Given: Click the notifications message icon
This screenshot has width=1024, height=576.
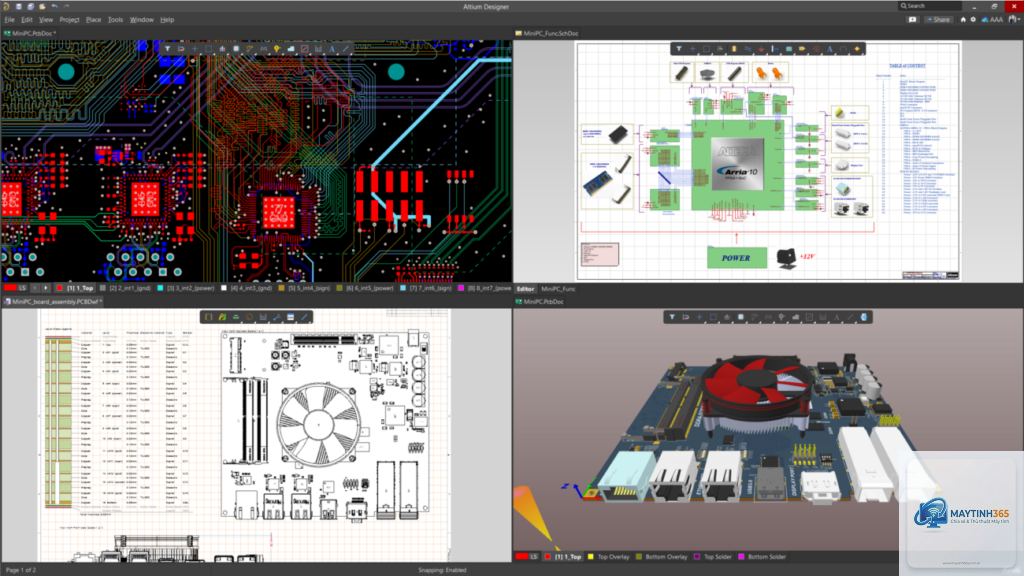Looking at the screenshot, I should (912, 20).
